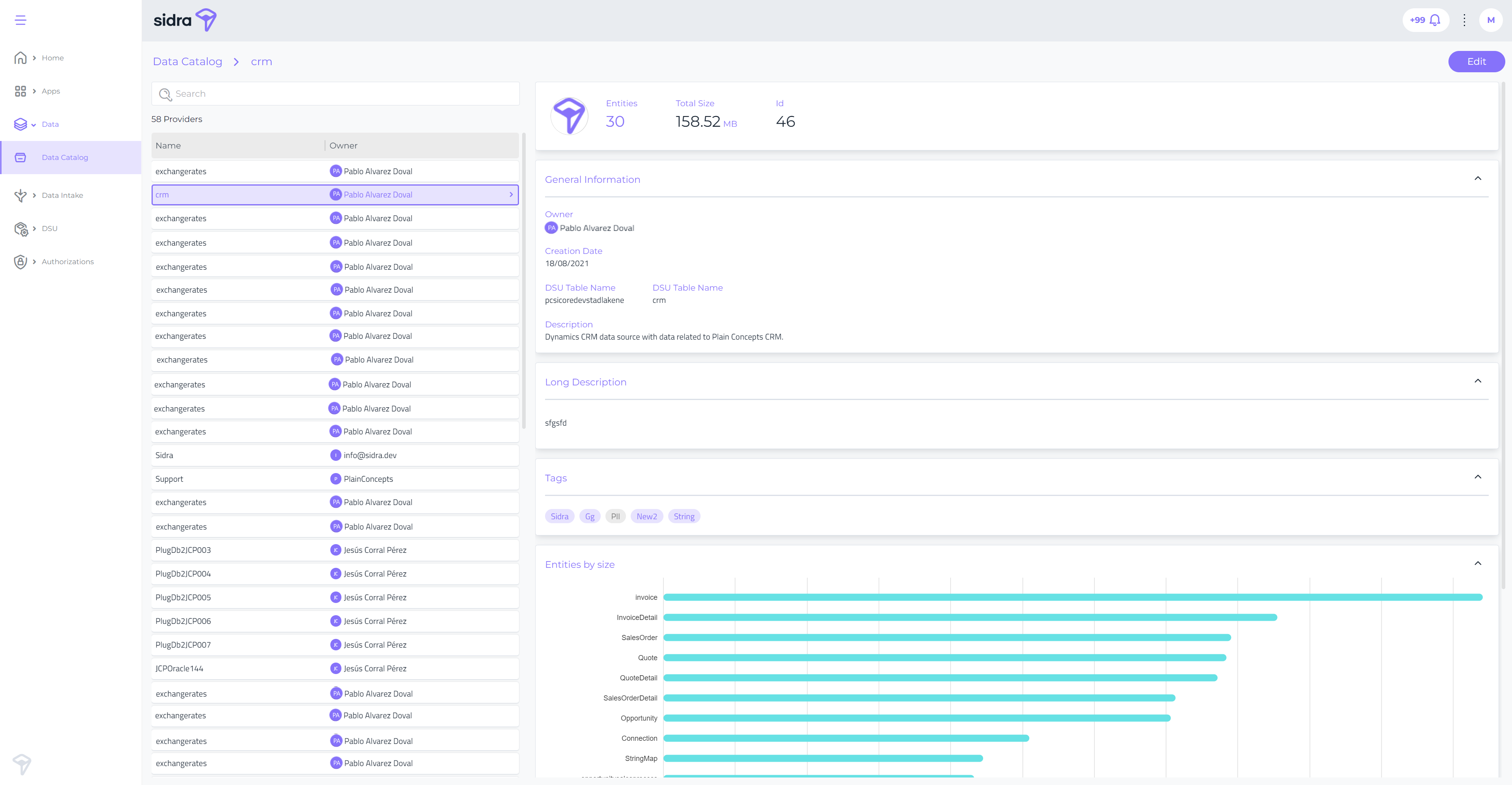Collapse the Entities by size section
This screenshot has width=1512, height=785.
pyautogui.click(x=1477, y=563)
